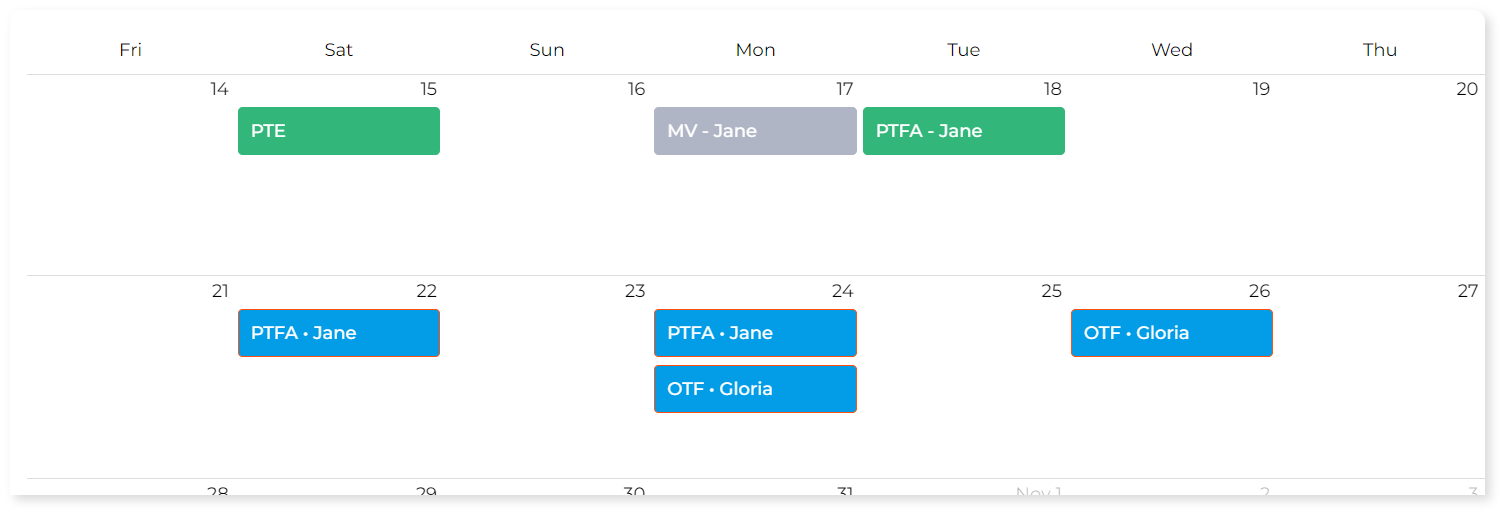The width and height of the screenshot is (1505, 515).
Task: Select date number 16
Action: pos(636,90)
